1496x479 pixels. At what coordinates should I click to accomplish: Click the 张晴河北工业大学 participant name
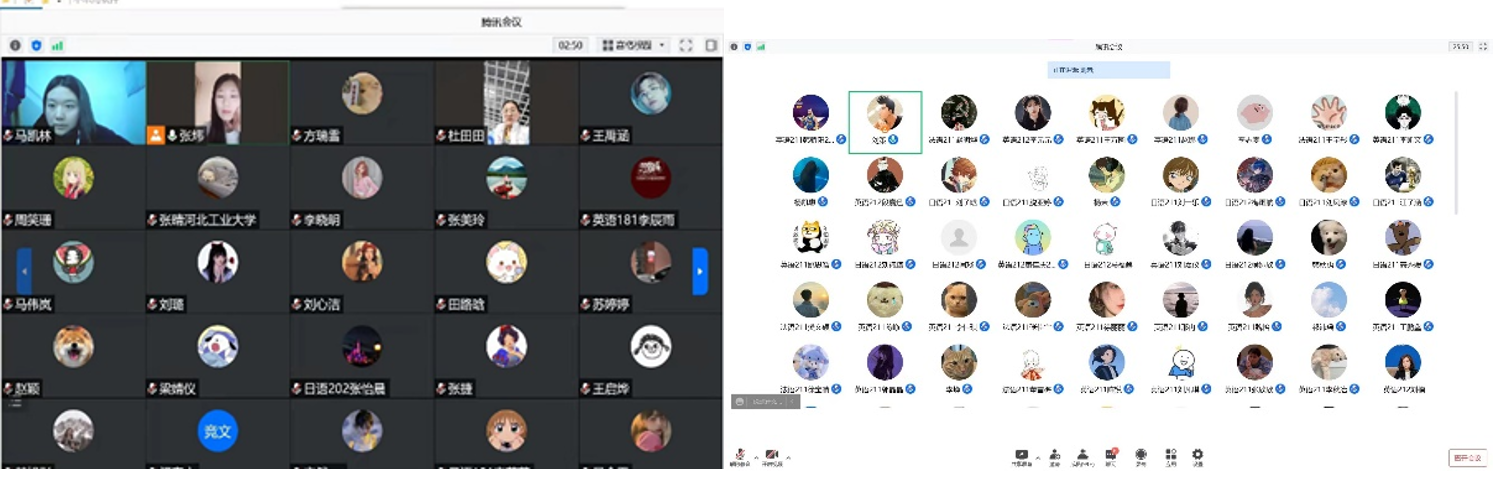(207, 220)
